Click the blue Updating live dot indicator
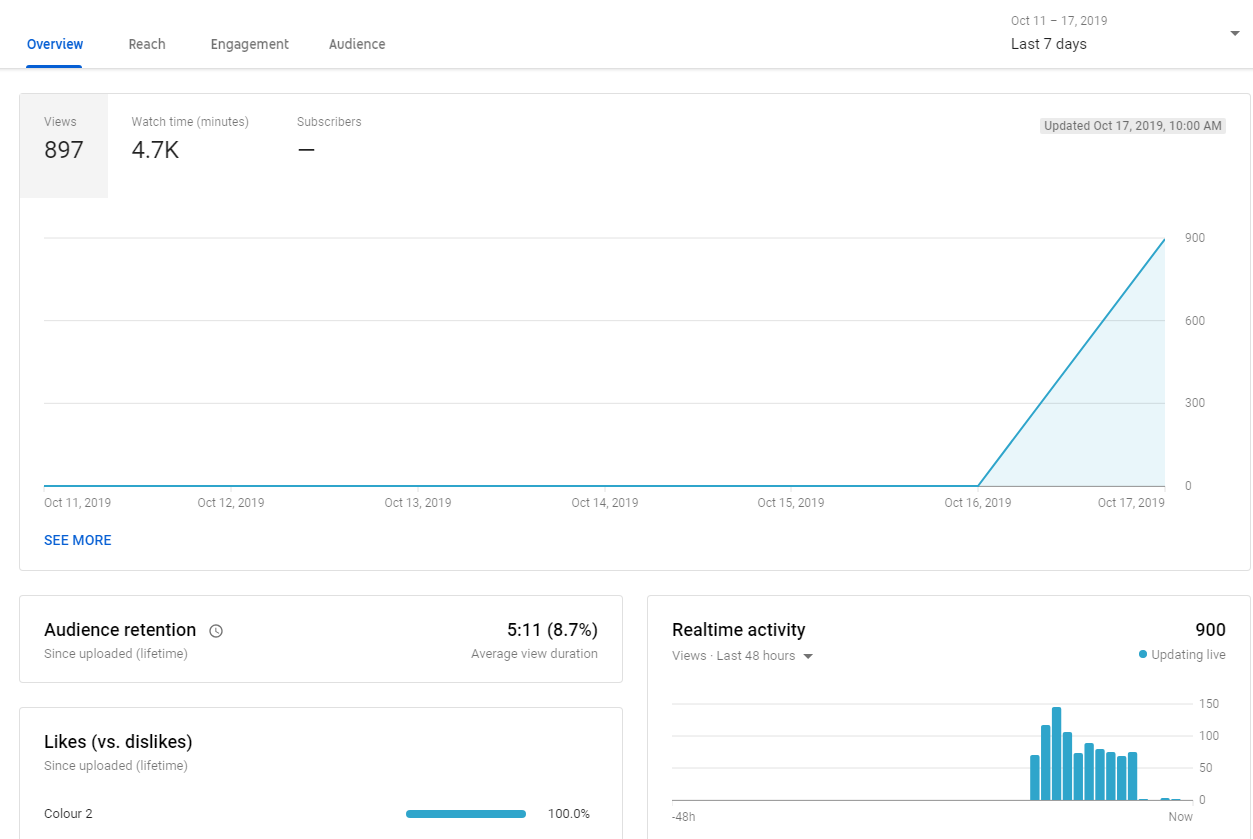This screenshot has height=839, width=1253. [x=1143, y=655]
